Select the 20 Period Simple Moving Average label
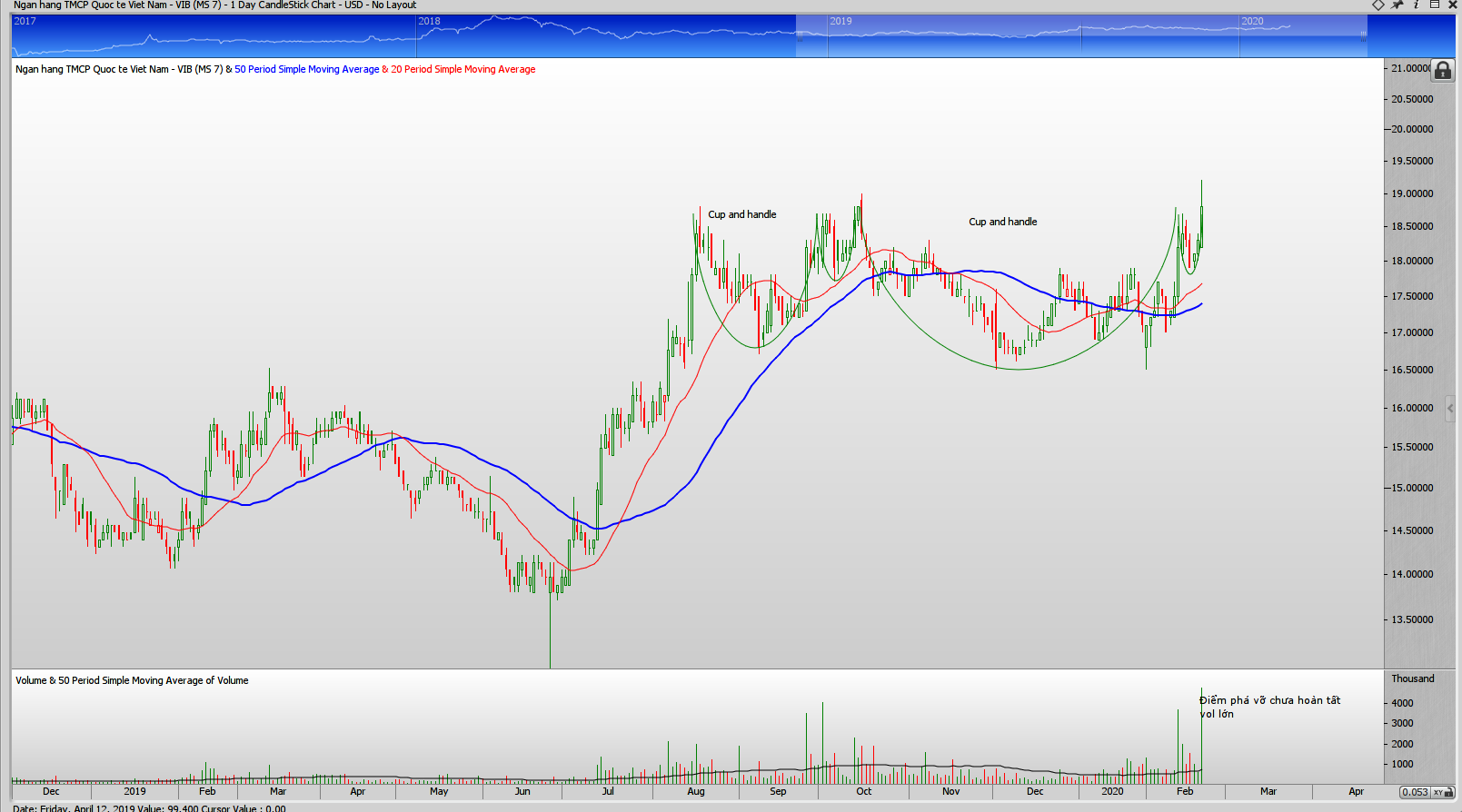This screenshot has height=812, width=1462. pyautogui.click(x=462, y=69)
